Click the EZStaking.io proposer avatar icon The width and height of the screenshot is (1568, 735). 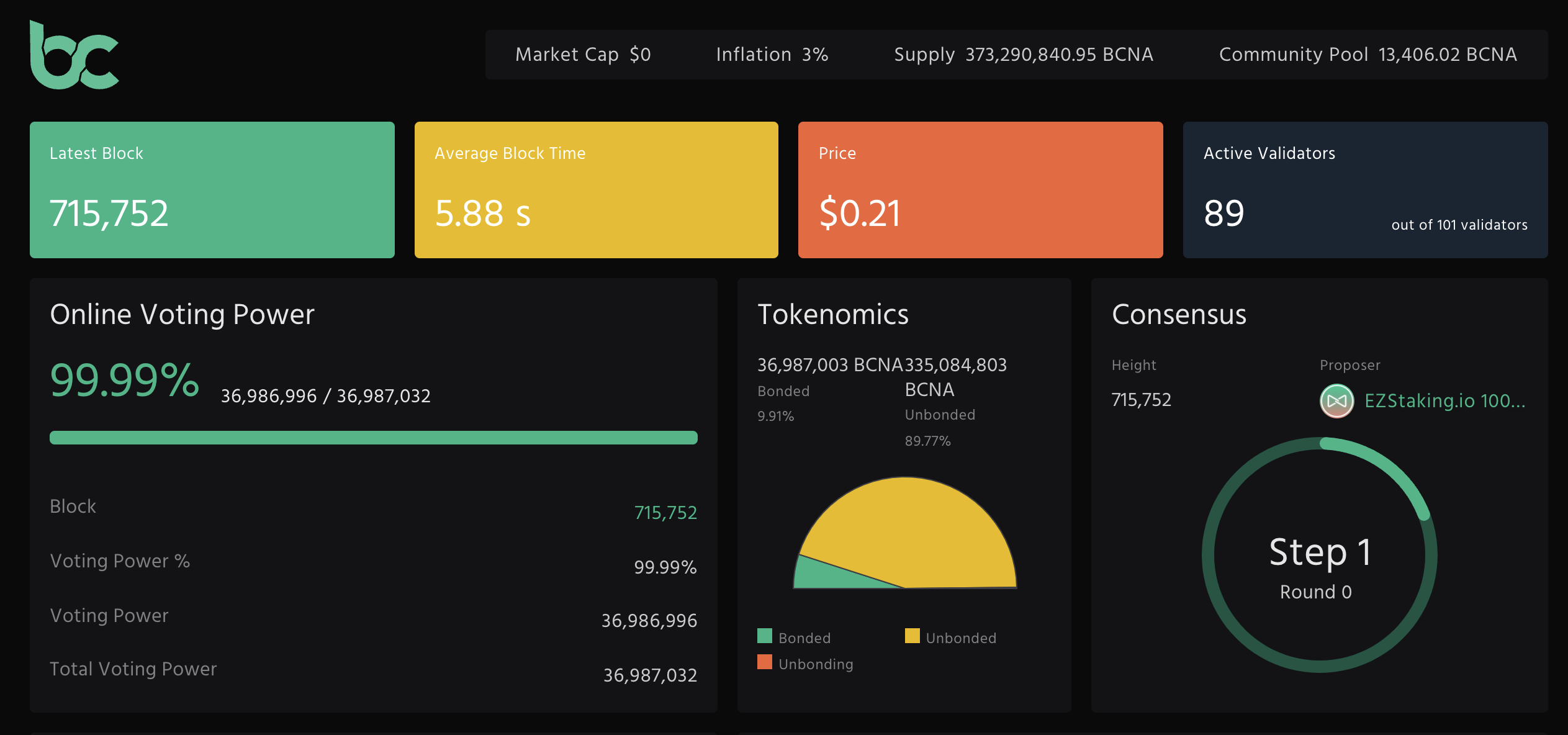tap(1336, 401)
